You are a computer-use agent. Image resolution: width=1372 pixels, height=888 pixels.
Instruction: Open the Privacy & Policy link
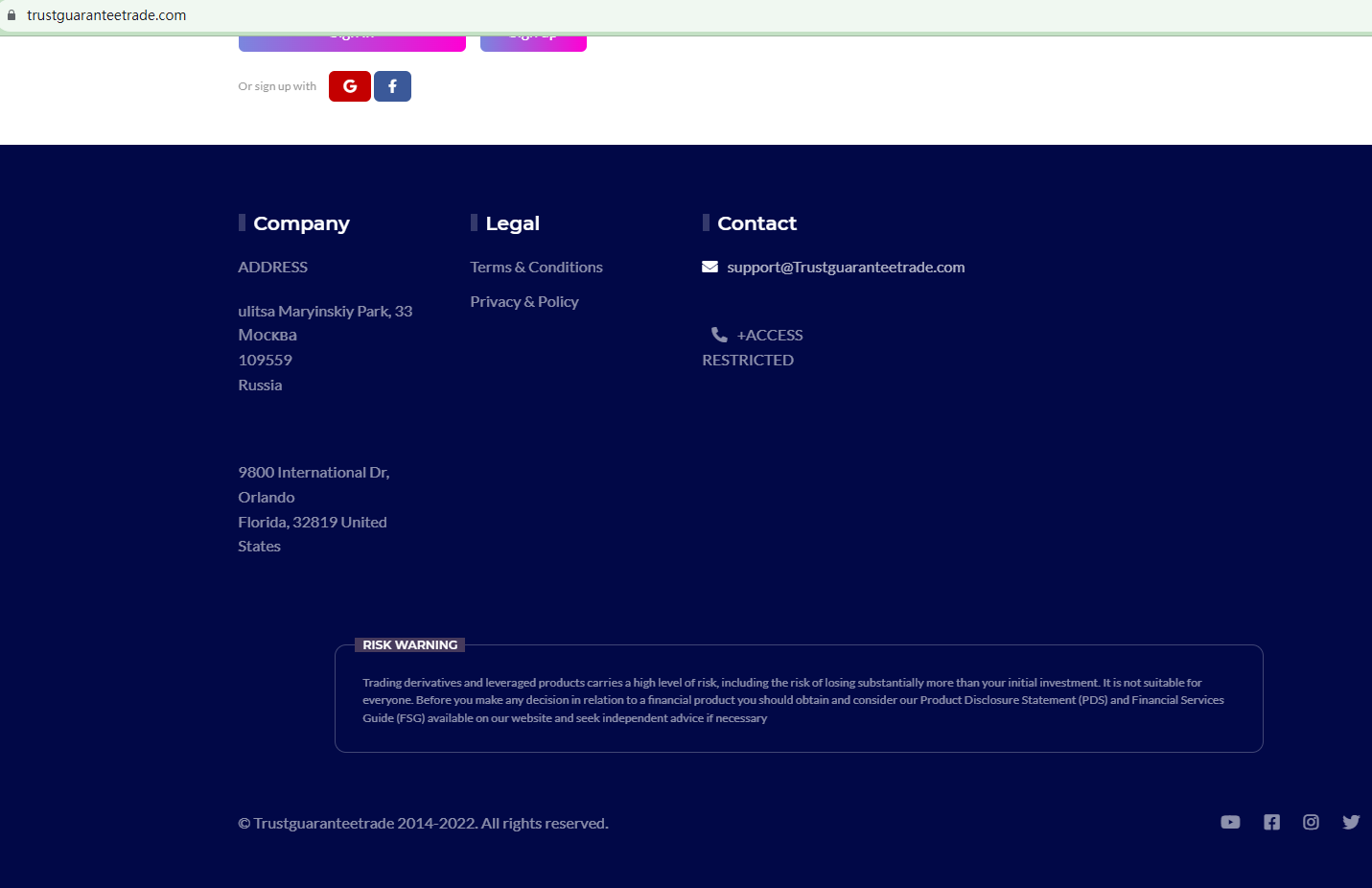click(x=523, y=301)
